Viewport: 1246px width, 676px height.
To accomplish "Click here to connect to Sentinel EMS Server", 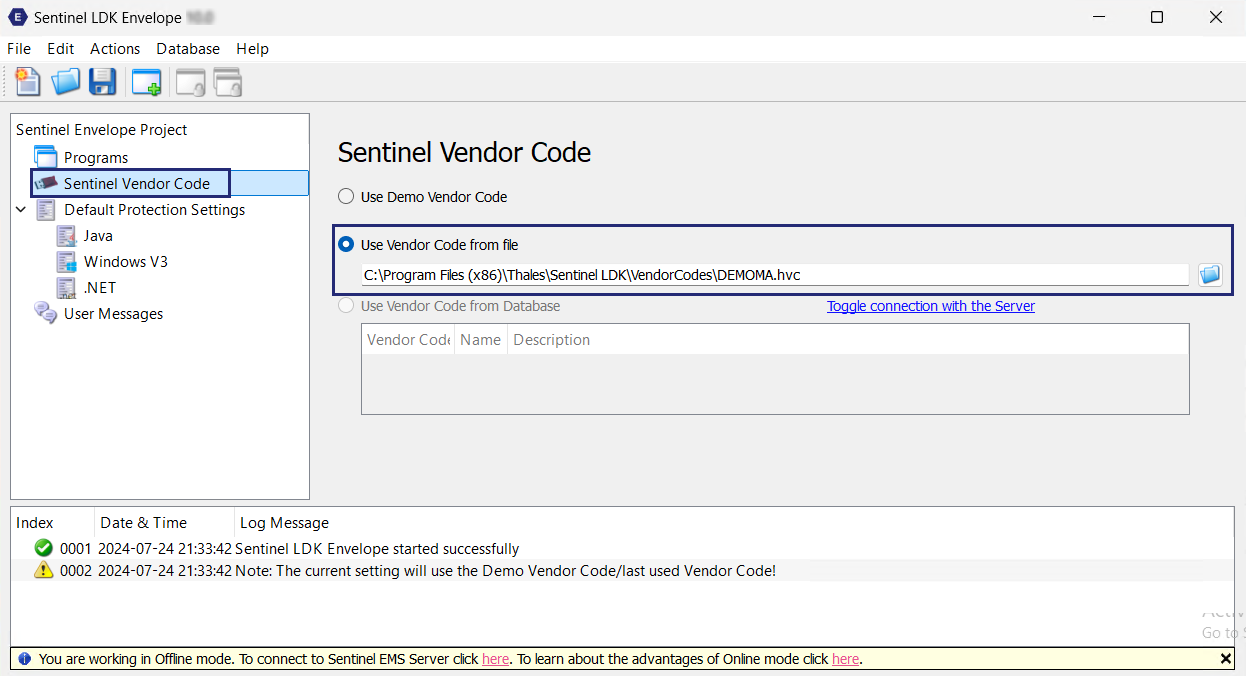I will pos(495,659).
